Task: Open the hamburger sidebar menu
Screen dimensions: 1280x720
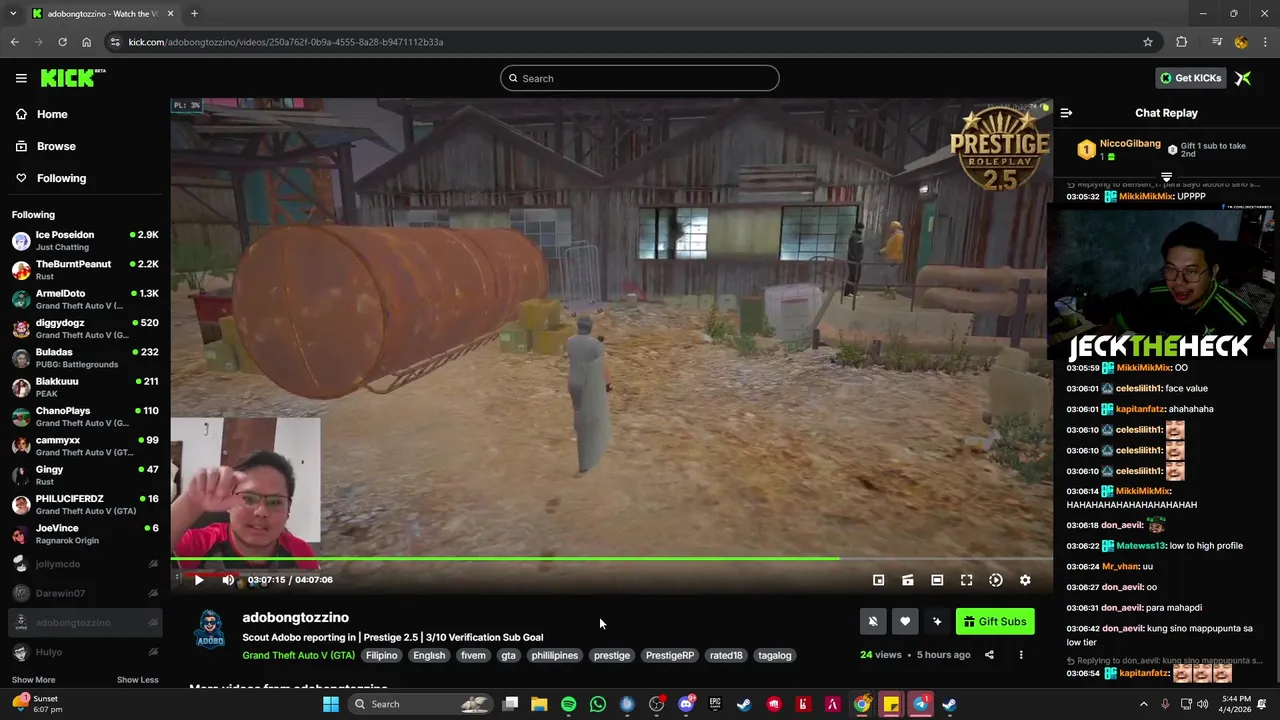Action: [21, 78]
